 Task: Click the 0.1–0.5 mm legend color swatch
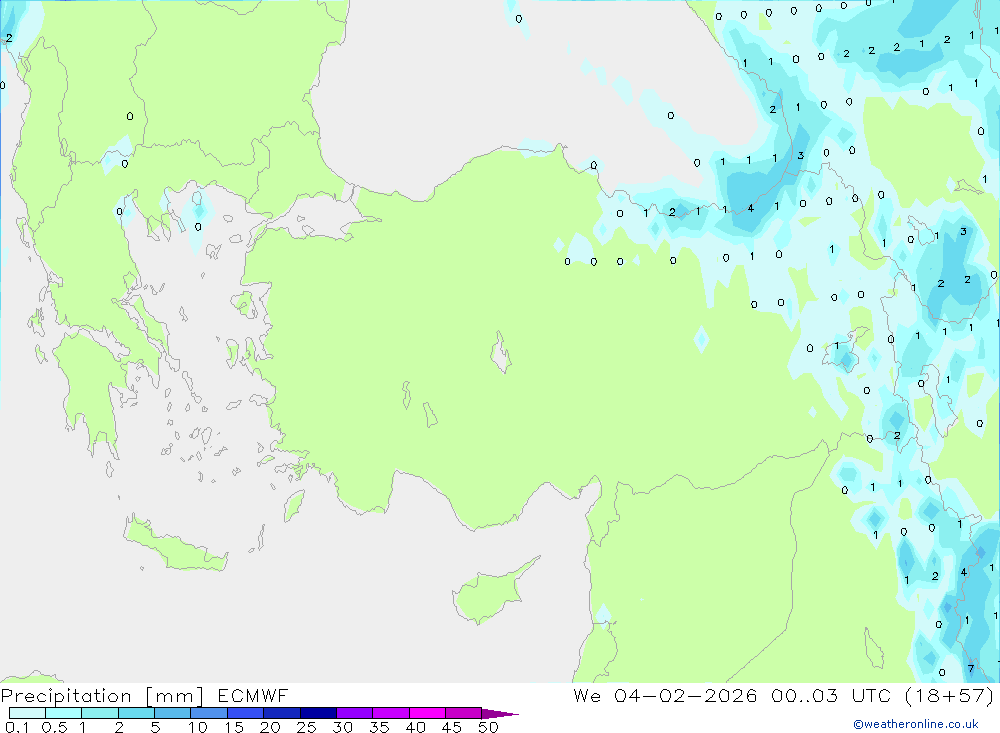[27, 713]
